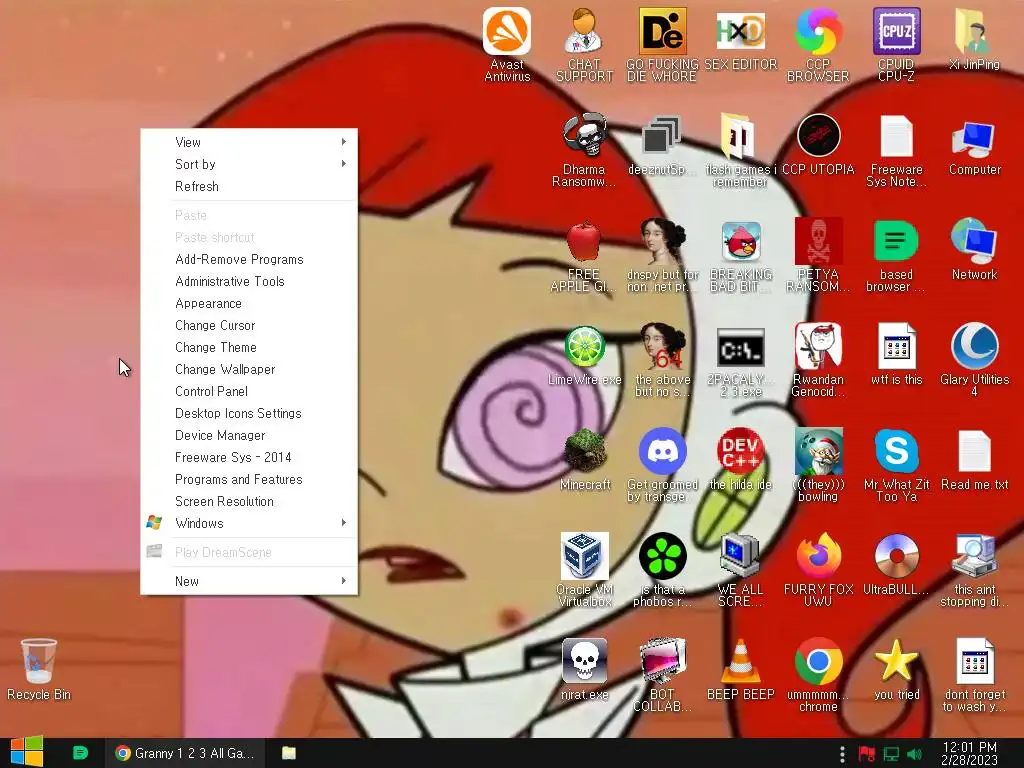Expand the View submenu
The height and width of the screenshot is (768, 1024).
click(249, 142)
